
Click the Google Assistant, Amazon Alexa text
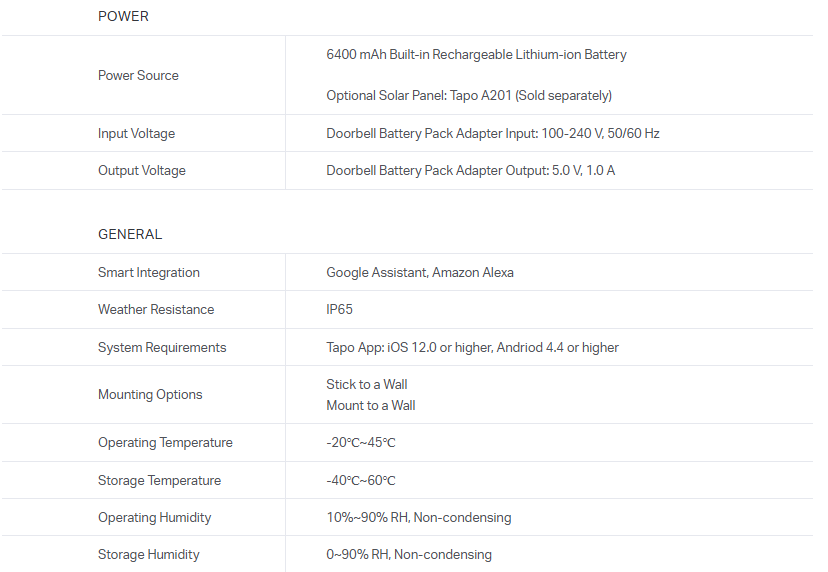[x=419, y=272]
